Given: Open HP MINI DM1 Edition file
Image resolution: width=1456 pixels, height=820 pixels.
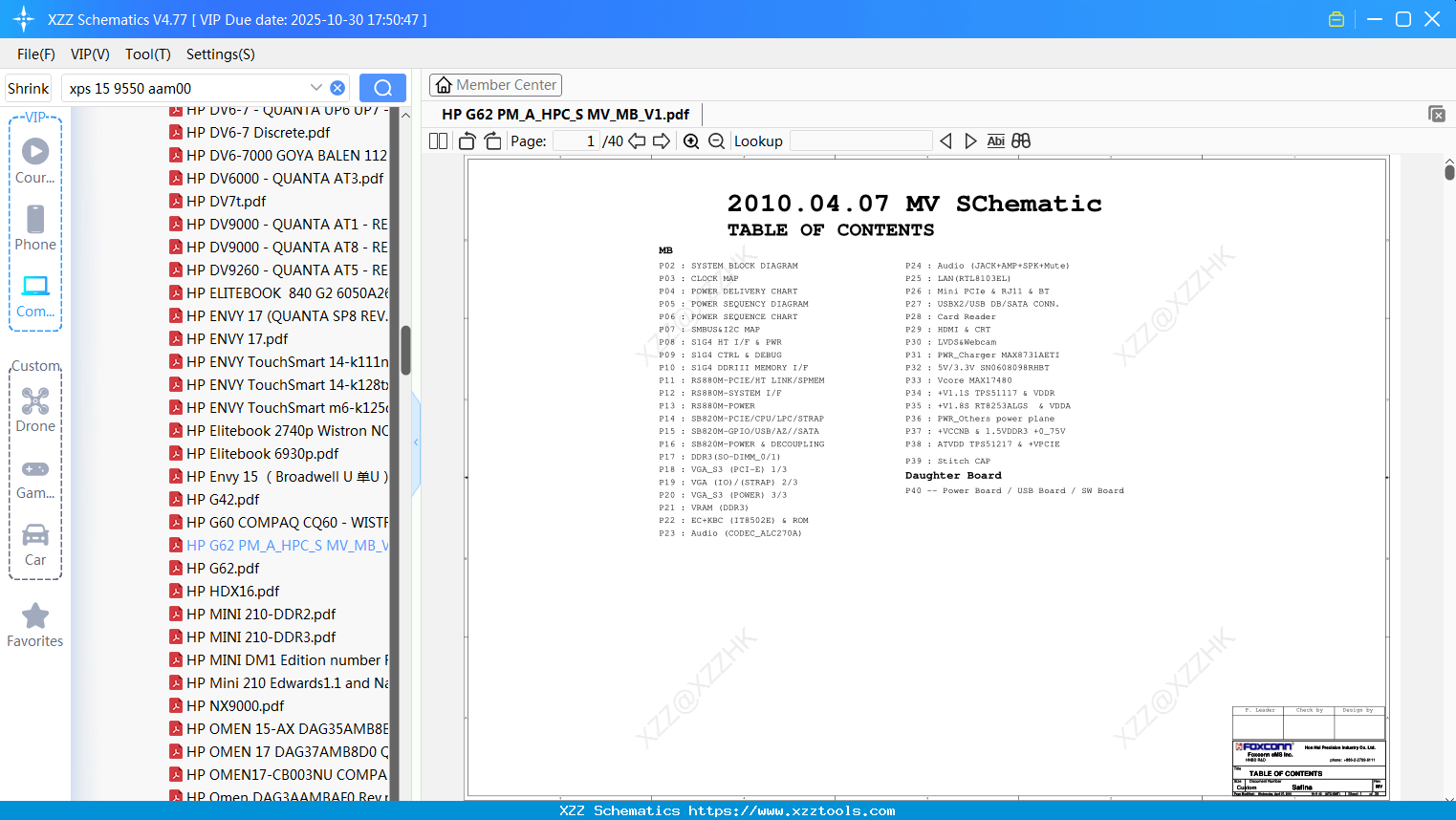Looking at the screenshot, I should [x=278, y=660].
